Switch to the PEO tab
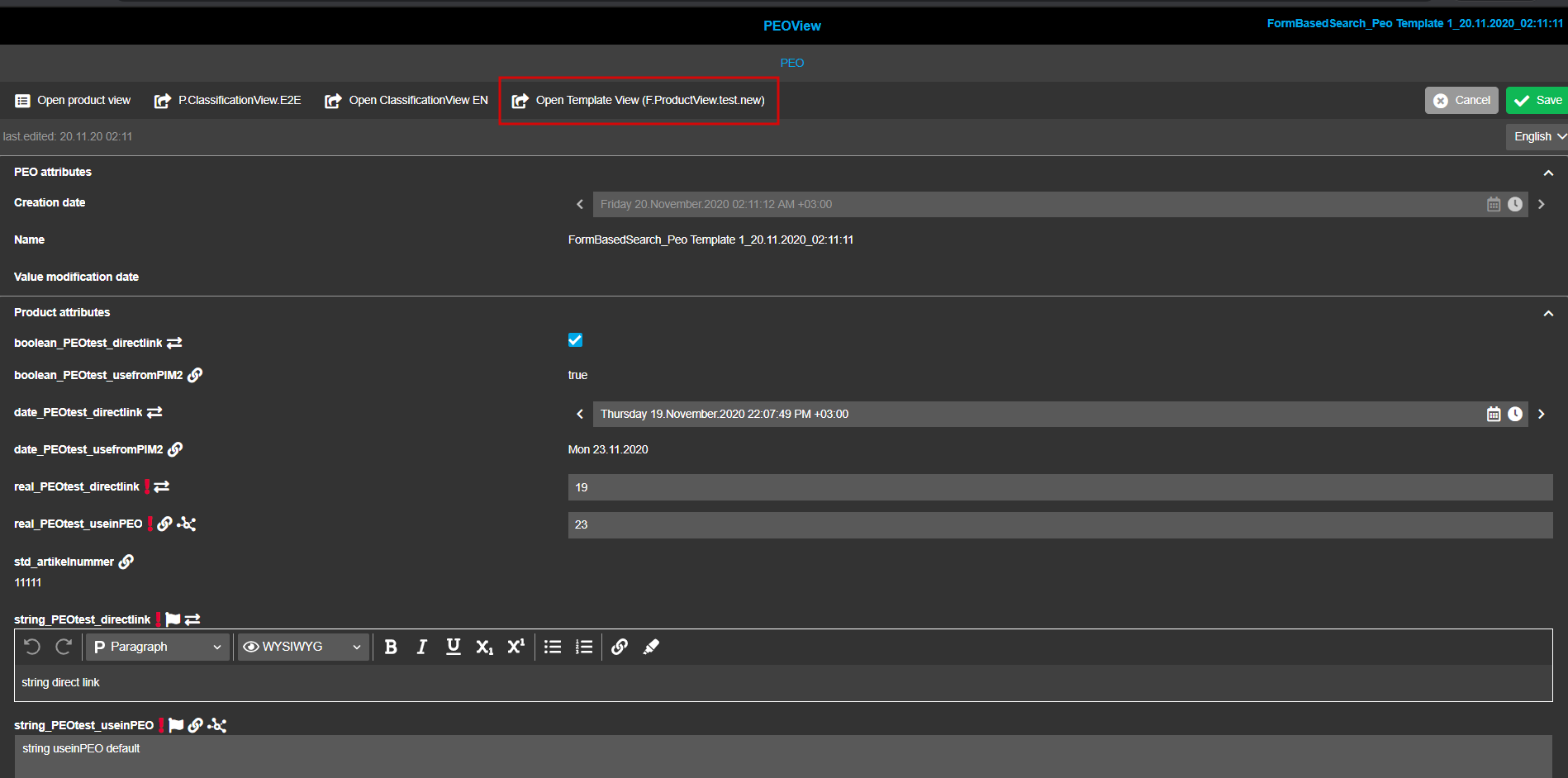 tap(791, 63)
